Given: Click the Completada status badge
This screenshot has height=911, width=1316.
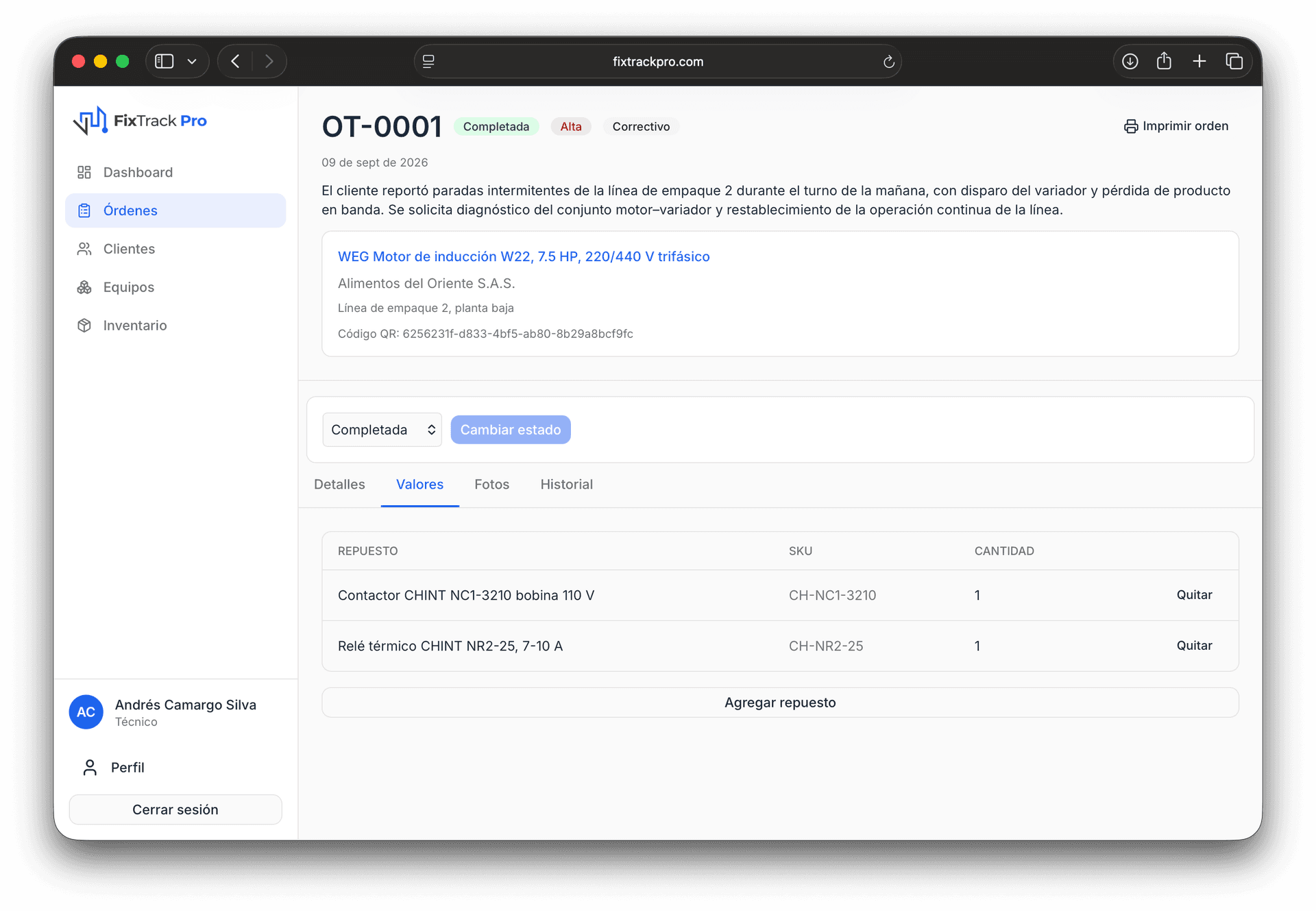Looking at the screenshot, I should point(496,127).
